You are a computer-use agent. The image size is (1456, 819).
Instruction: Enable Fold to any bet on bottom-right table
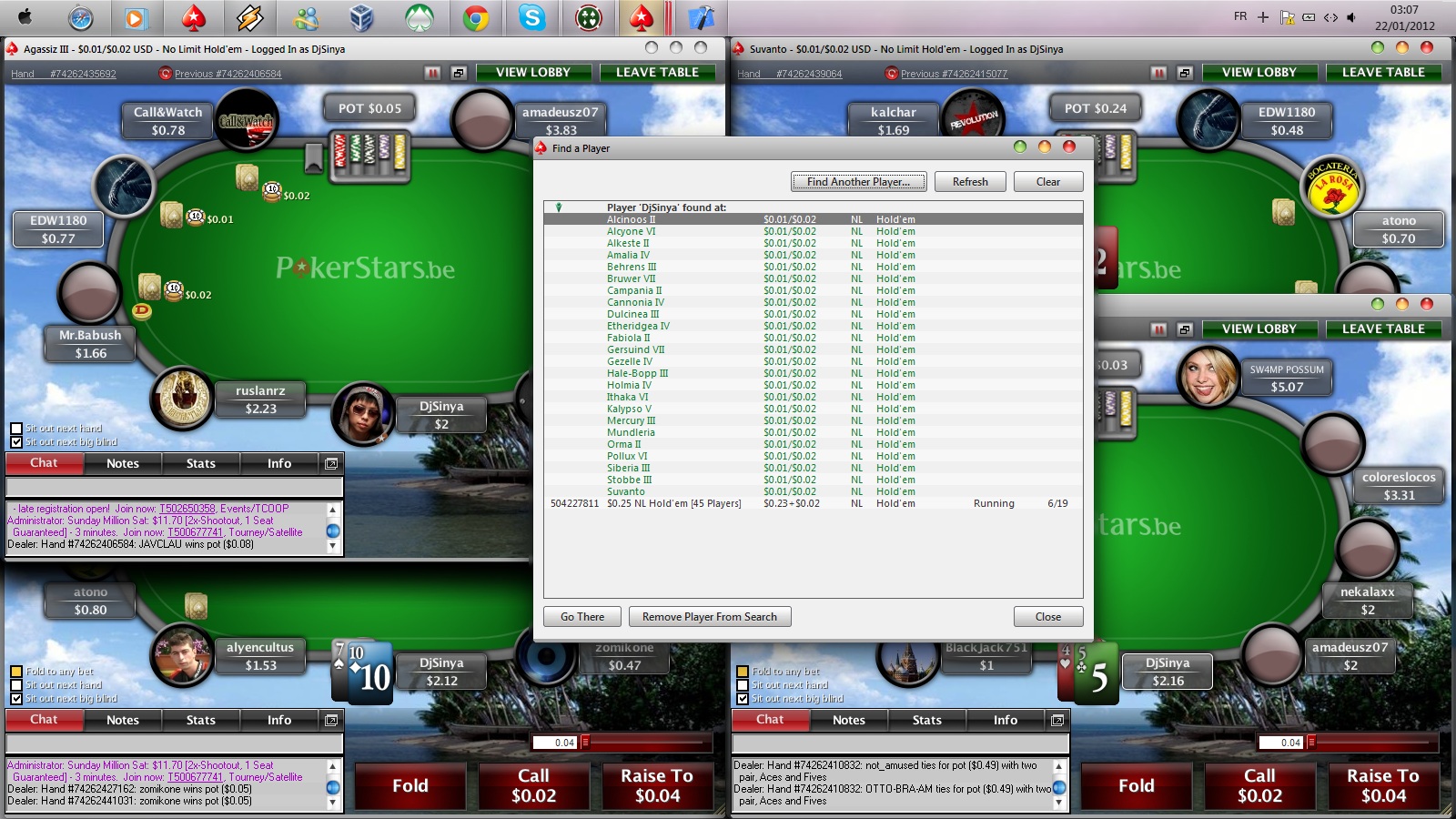pyautogui.click(x=743, y=672)
